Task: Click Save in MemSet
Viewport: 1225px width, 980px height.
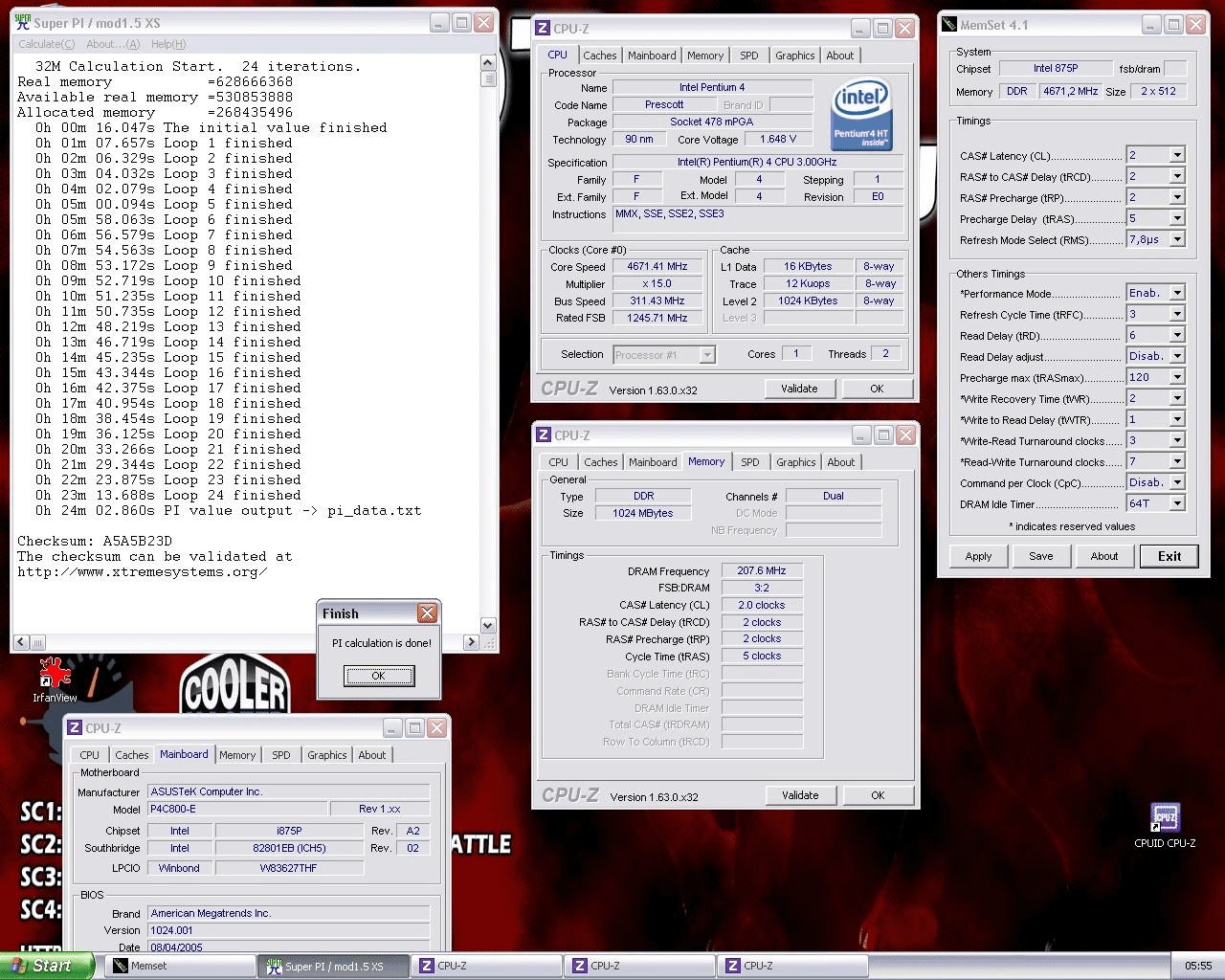Action: coord(1041,556)
